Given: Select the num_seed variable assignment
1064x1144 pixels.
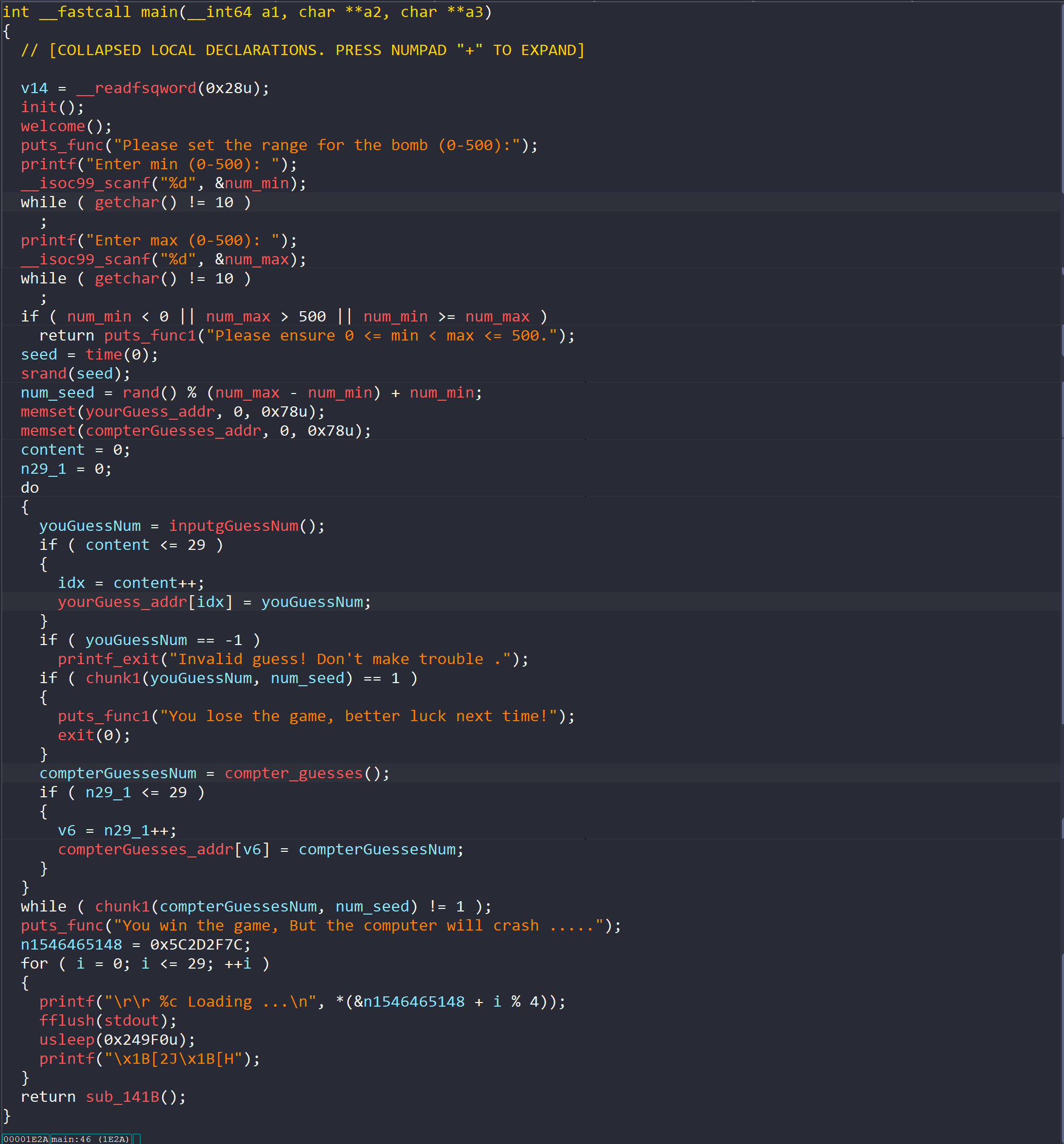Looking at the screenshot, I should 57,392.
